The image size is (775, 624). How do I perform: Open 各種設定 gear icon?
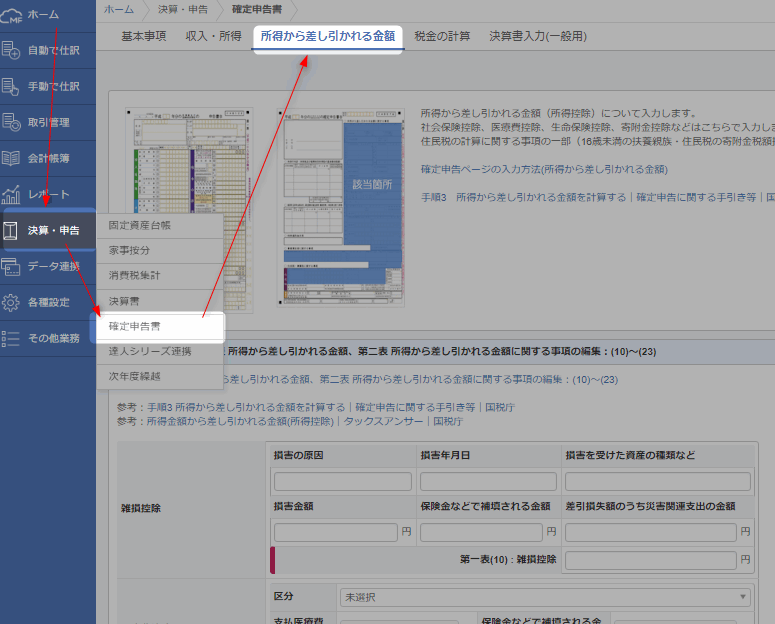point(12,302)
